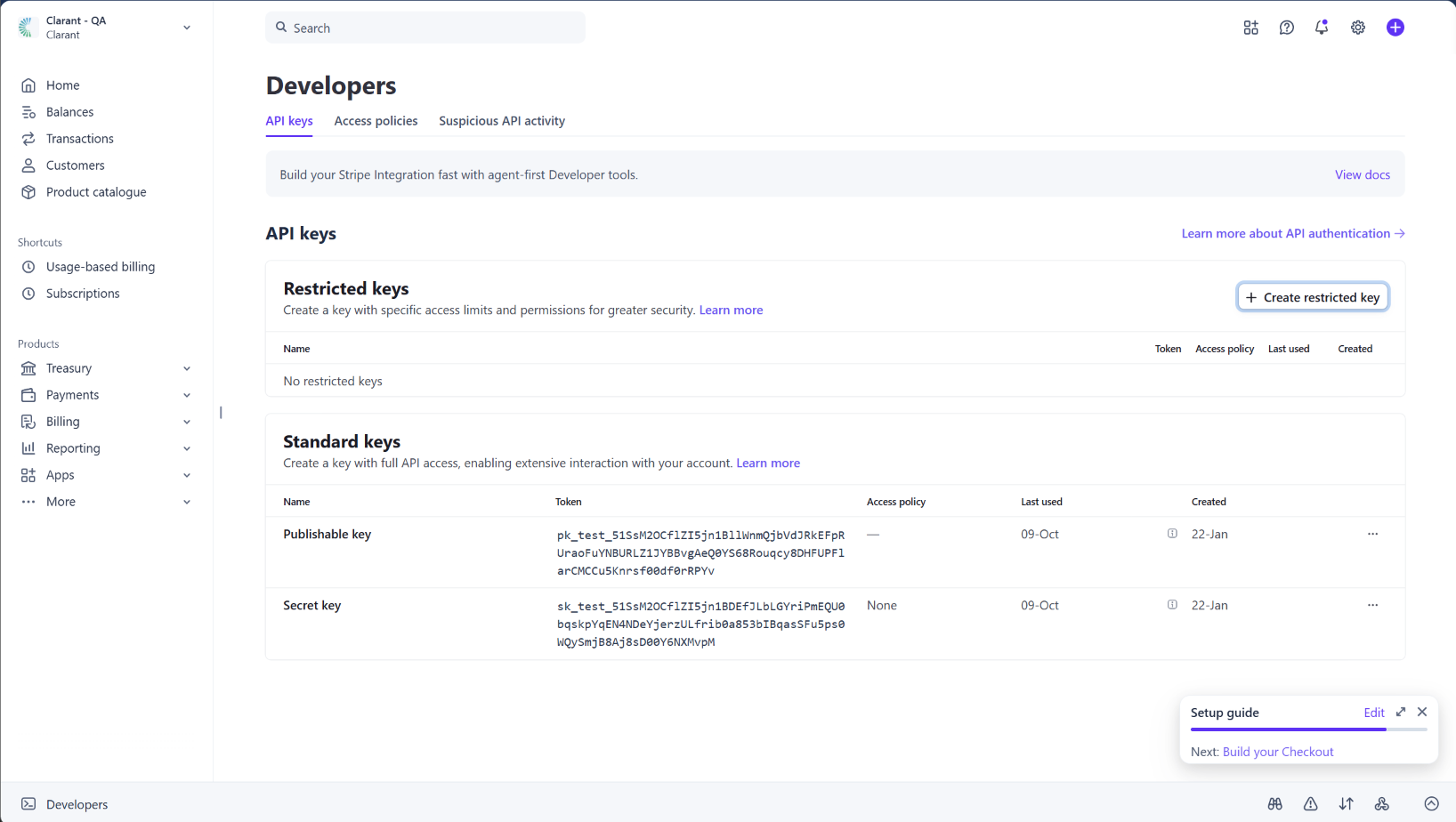
Task: Switch to Suspicious API activity tab
Action: [x=502, y=121]
